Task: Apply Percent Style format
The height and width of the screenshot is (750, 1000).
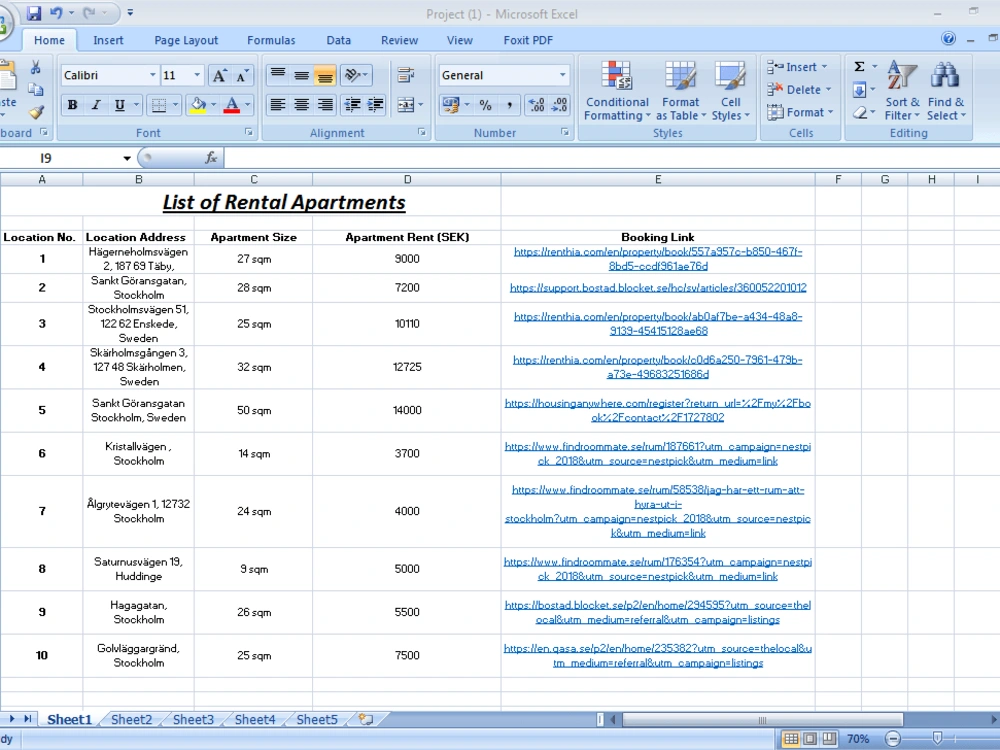Action: 485,105
